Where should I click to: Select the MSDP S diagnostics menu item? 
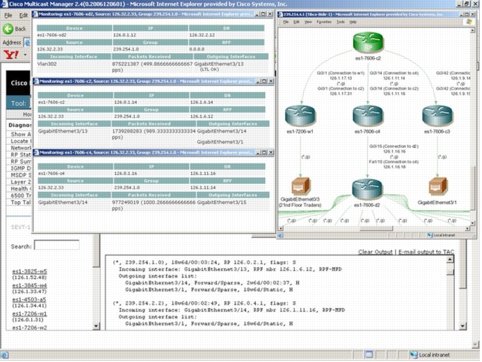pyautogui.click(x=21, y=175)
